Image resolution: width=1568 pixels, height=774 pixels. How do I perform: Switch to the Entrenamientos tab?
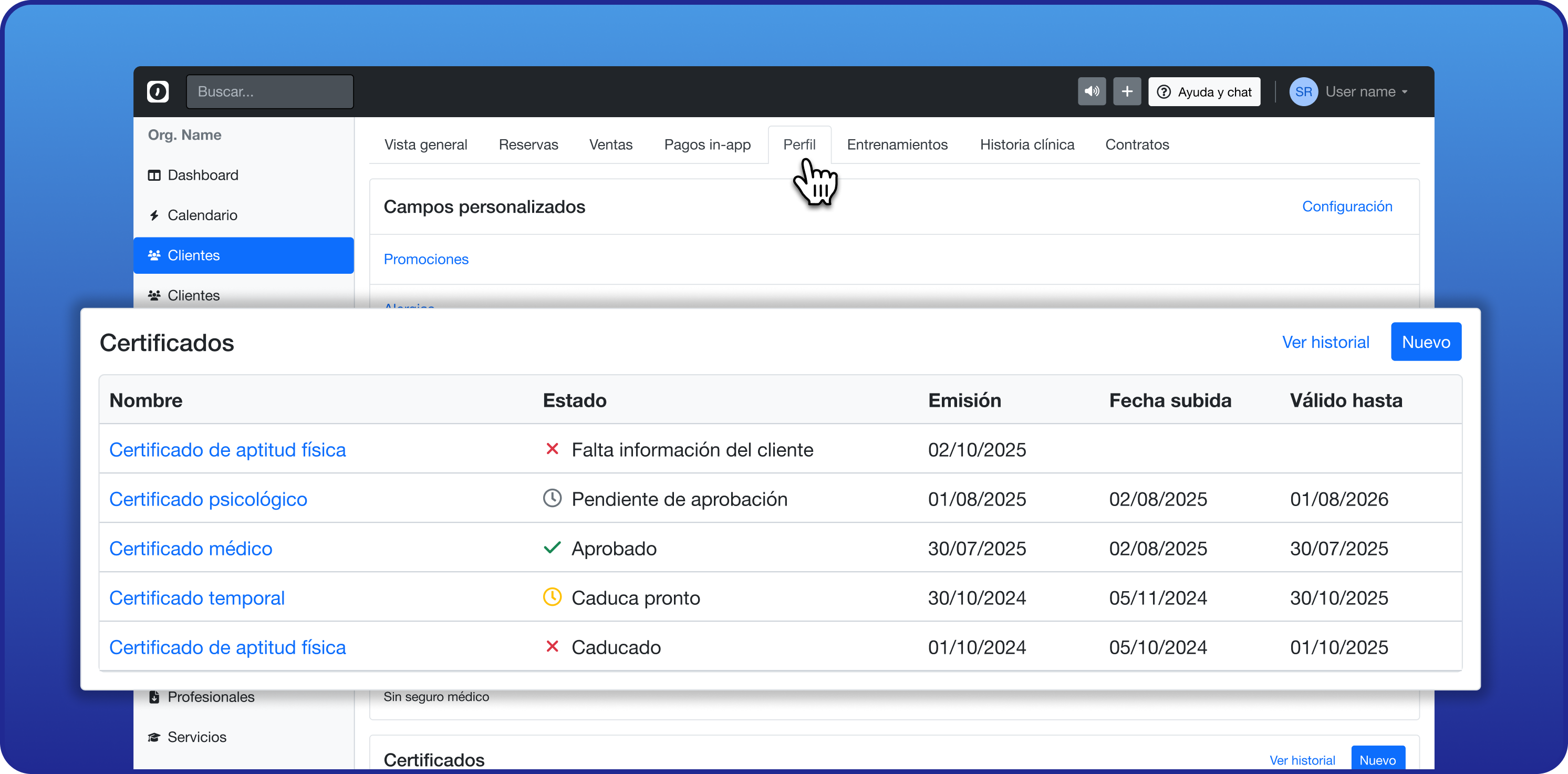coord(897,145)
